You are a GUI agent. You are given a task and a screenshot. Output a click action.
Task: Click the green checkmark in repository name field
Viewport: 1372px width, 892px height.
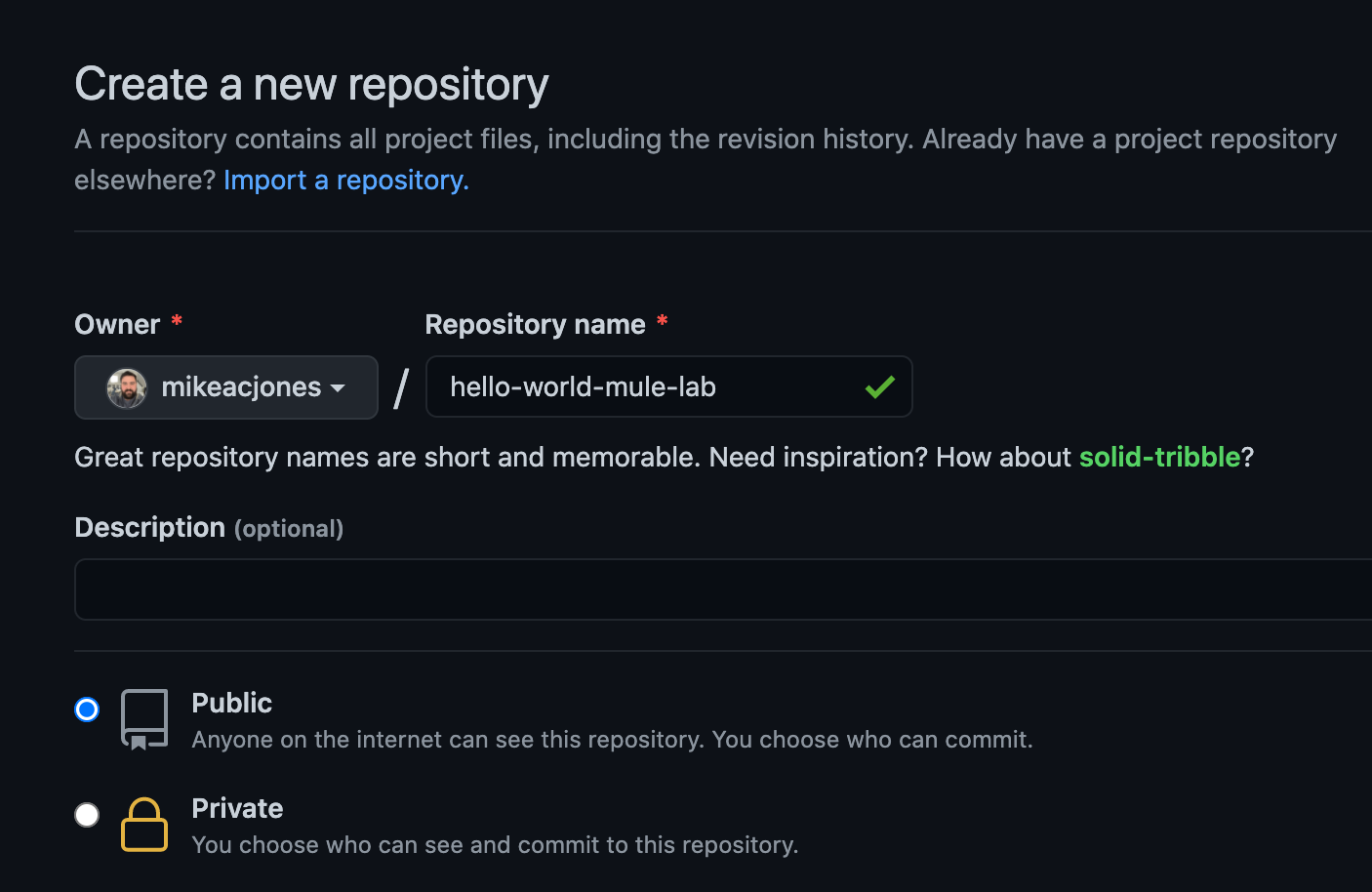879,387
